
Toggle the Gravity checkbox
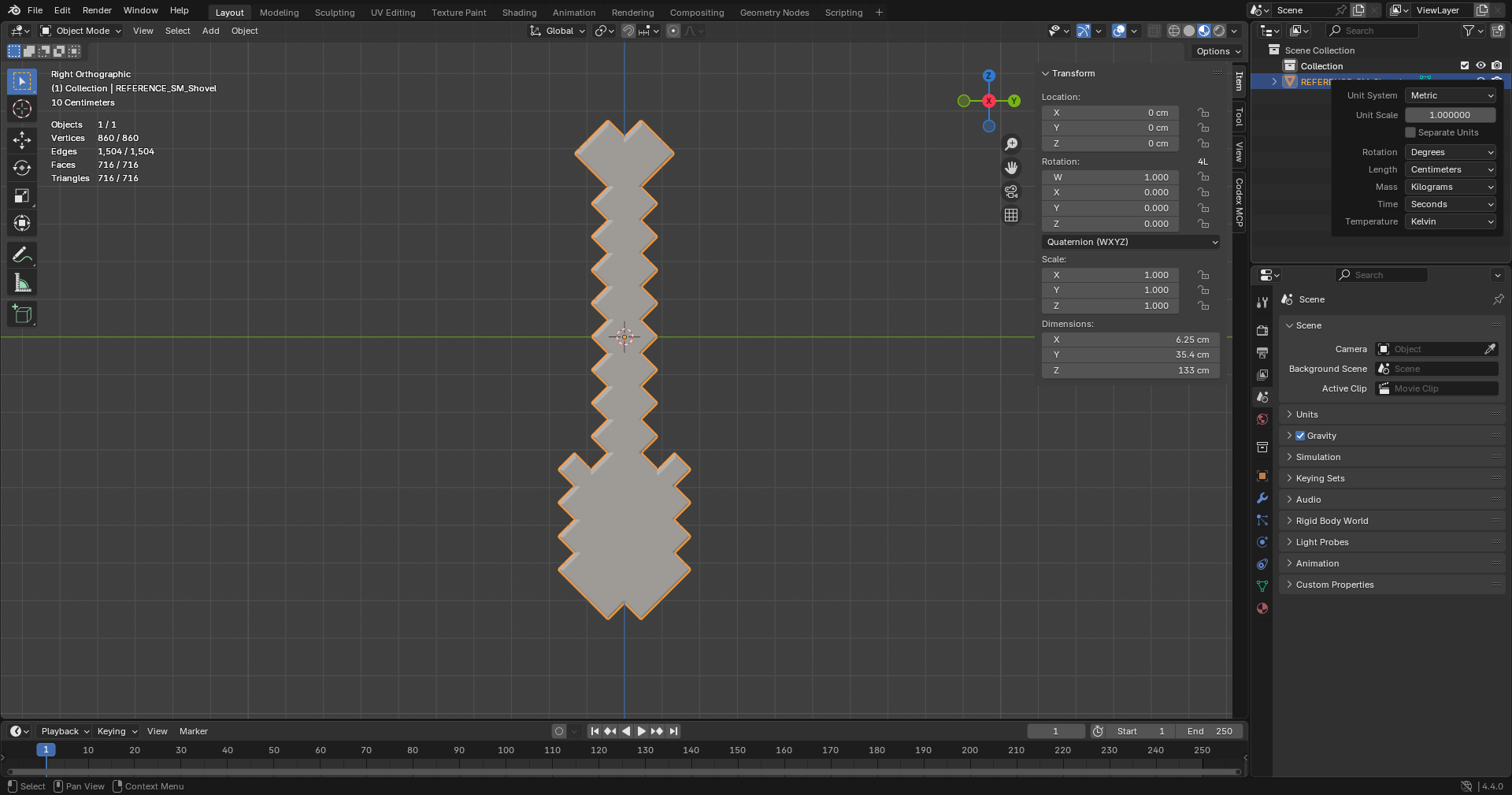point(1300,436)
